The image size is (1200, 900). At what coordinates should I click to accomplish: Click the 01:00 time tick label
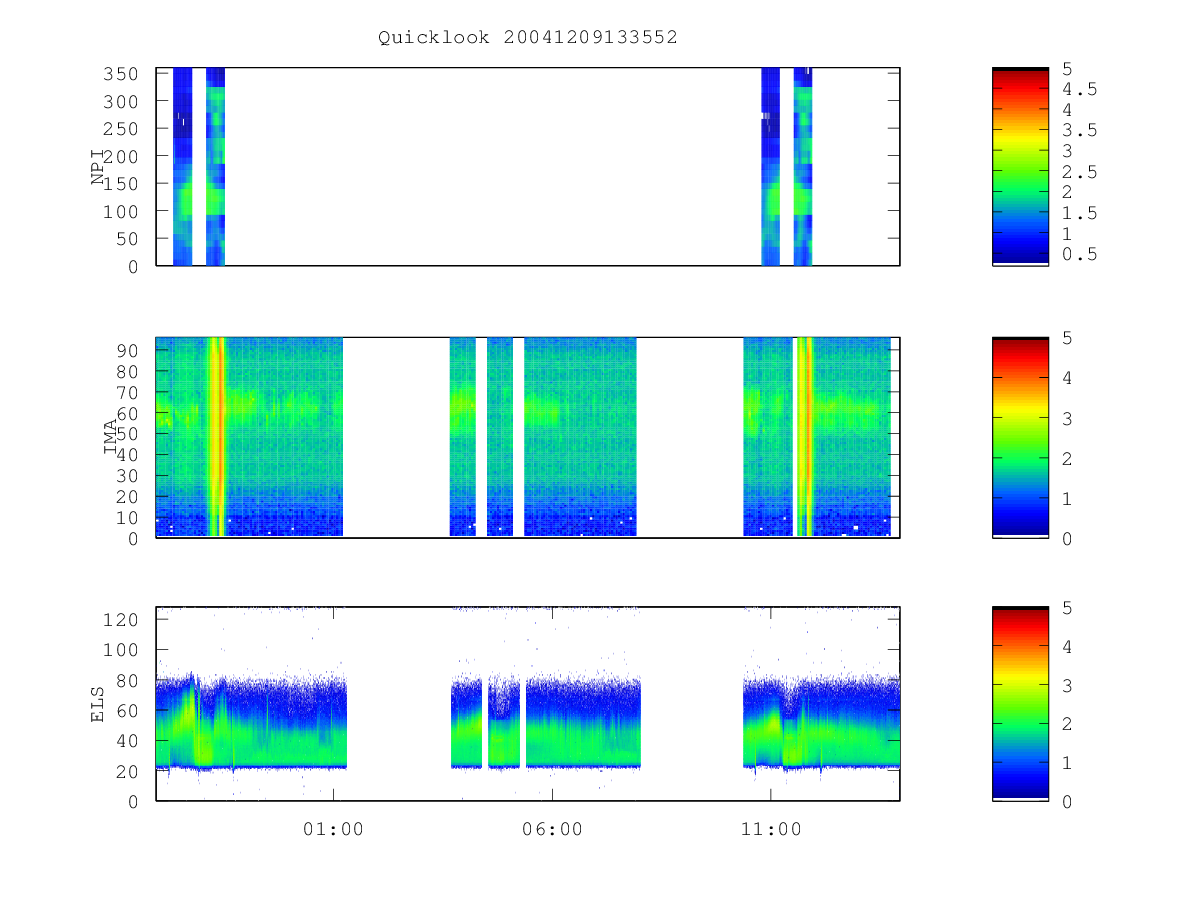333,829
